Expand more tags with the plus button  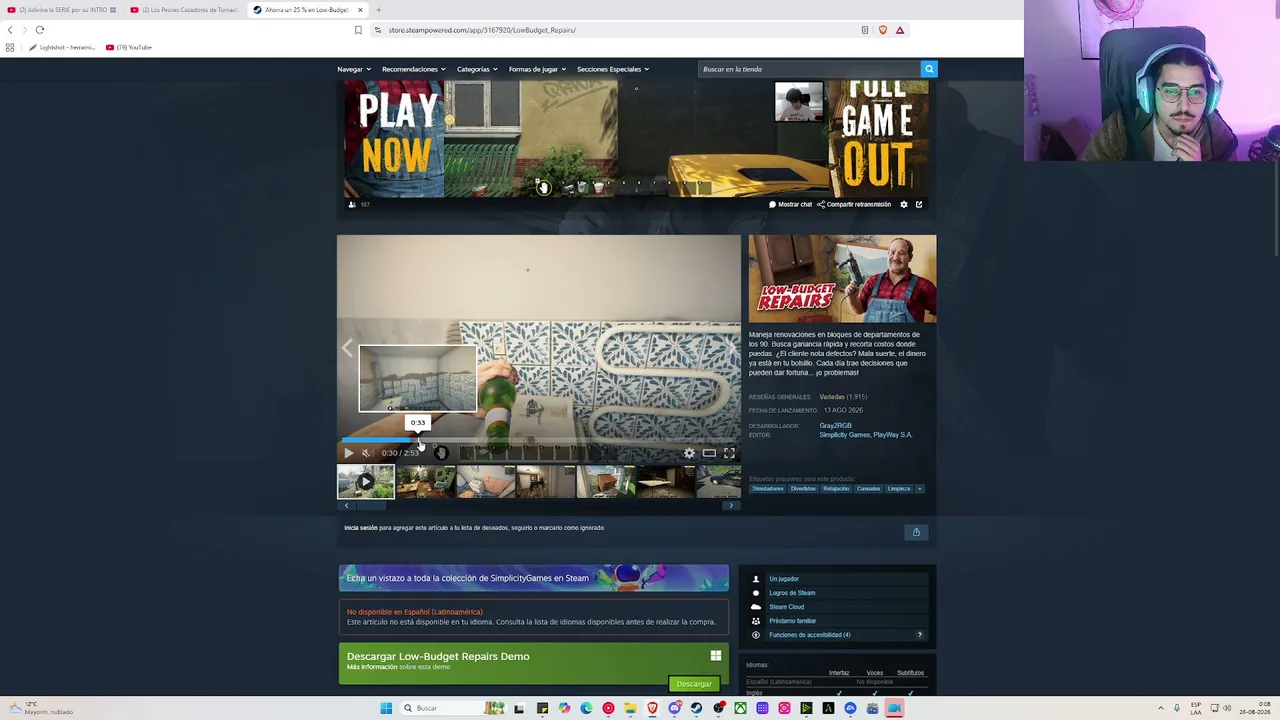(x=920, y=489)
